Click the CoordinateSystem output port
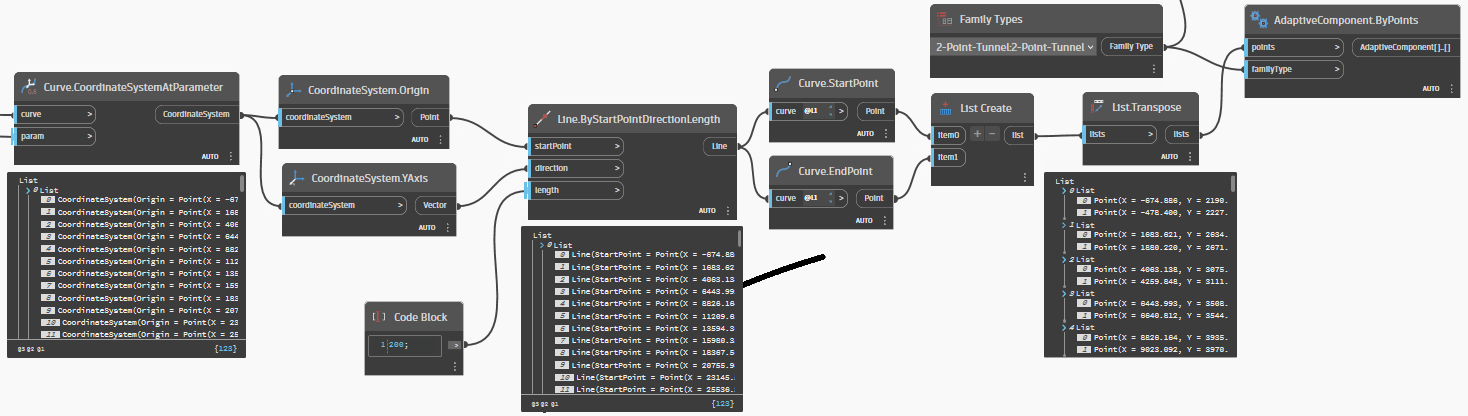 (196, 114)
